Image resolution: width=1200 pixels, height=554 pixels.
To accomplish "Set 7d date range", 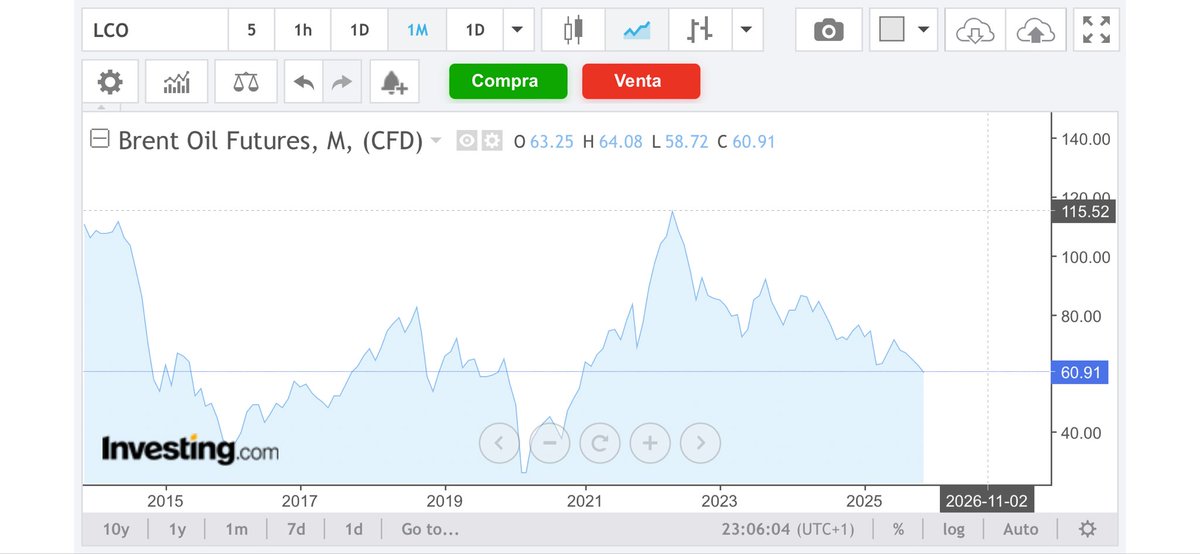I will [x=296, y=529].
